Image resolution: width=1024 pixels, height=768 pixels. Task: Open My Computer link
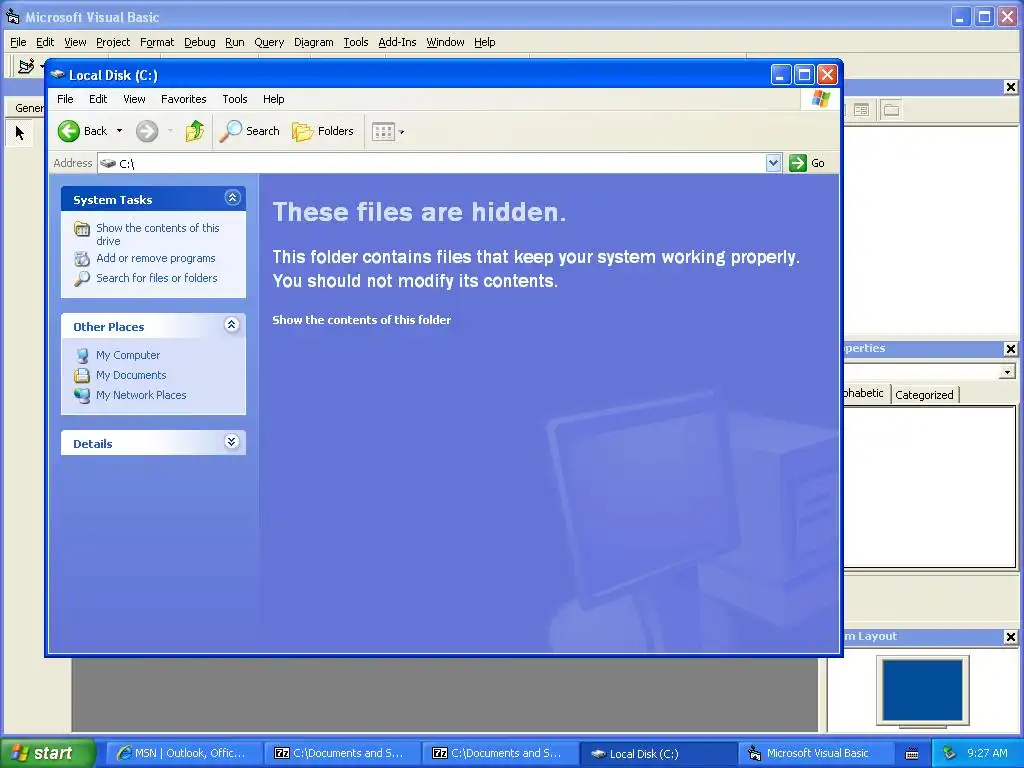point(128,355)
